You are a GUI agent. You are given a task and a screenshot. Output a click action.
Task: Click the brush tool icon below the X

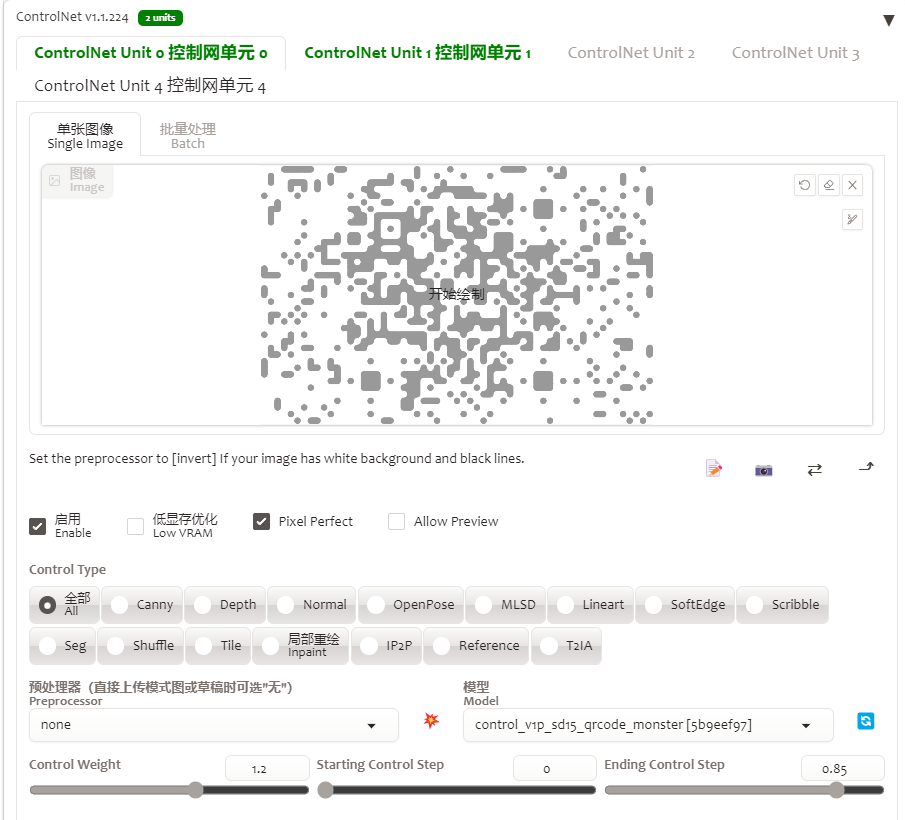pyautogui.click(x=852, y=219)
